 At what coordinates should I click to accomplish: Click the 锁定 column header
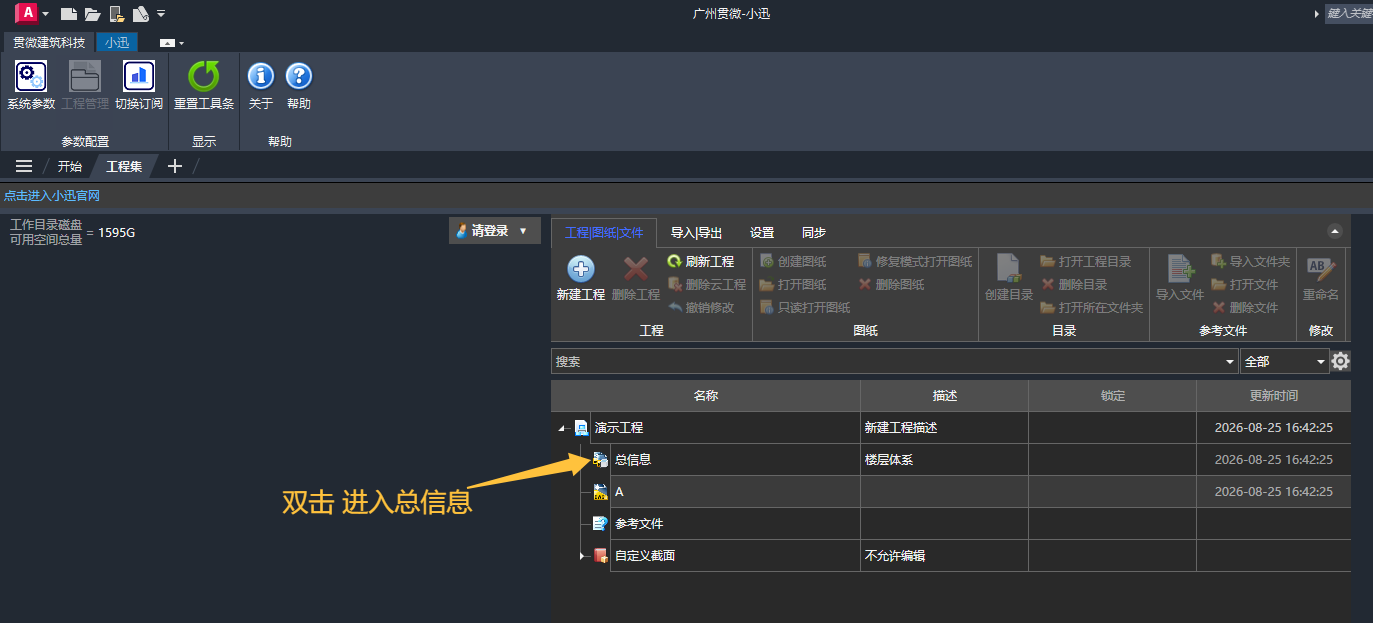coord(1112,395)
